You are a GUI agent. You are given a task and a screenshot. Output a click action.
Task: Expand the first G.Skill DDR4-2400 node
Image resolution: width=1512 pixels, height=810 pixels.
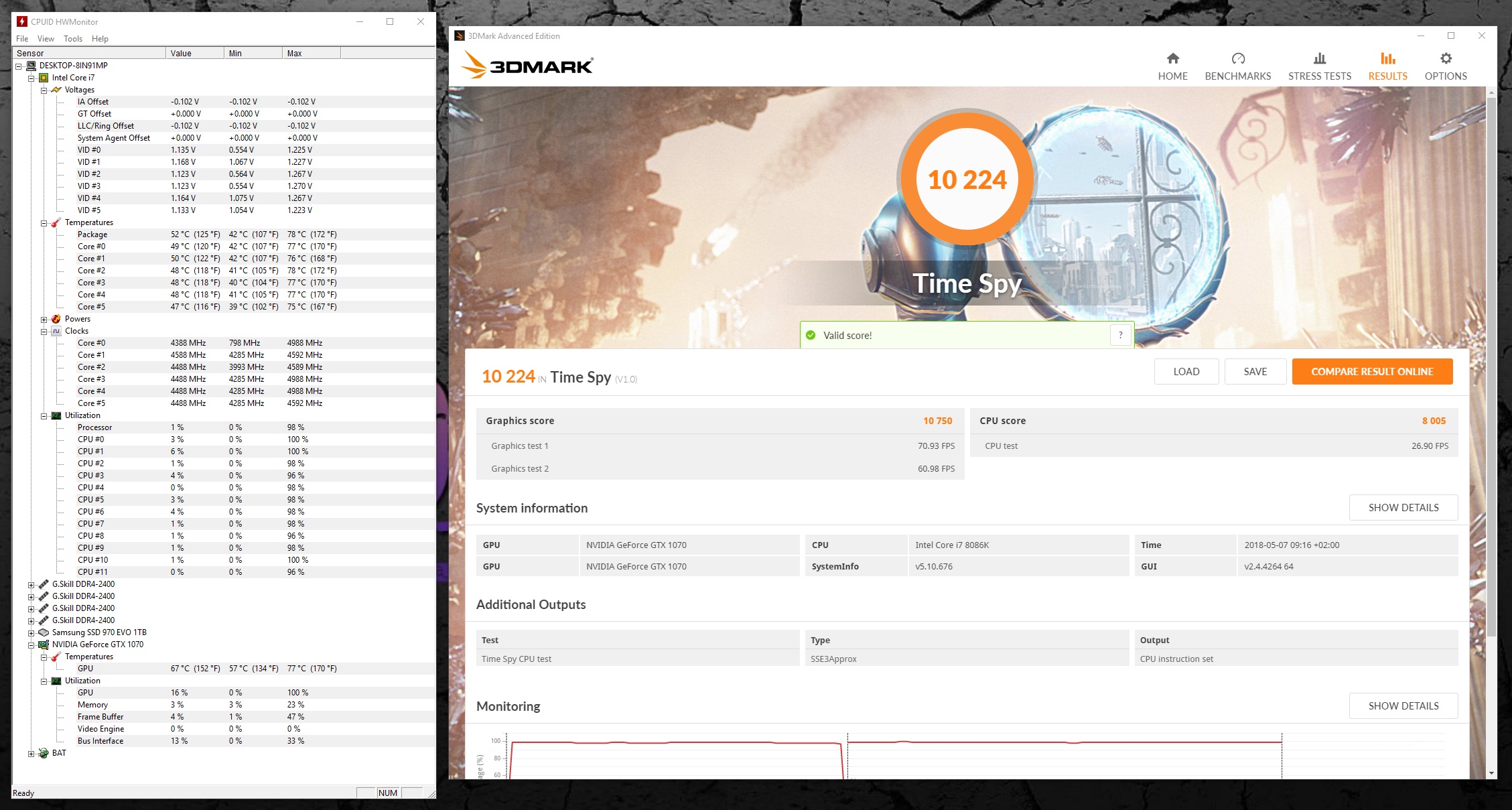[31, 584]
